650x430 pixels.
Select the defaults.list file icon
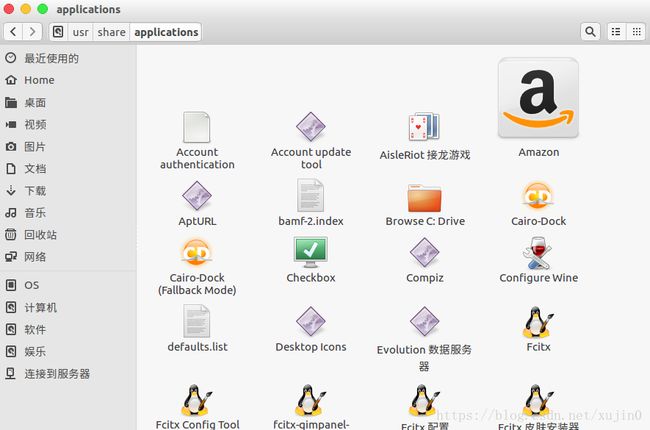pyautogui.click(x=197, y=321)
